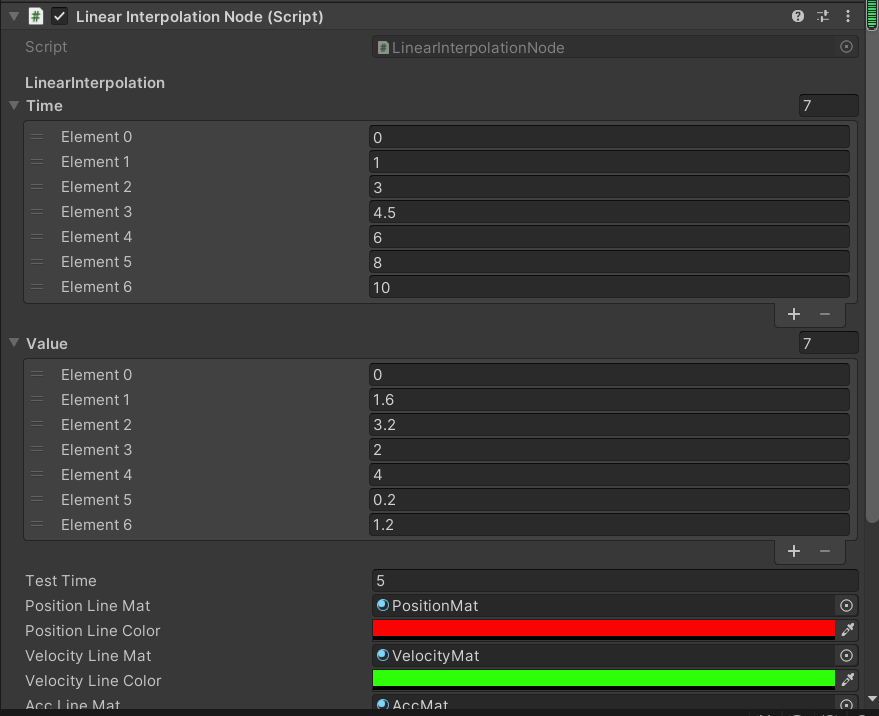
Task: Click the Position Line Color label
Action: click(x=92, y=631)
